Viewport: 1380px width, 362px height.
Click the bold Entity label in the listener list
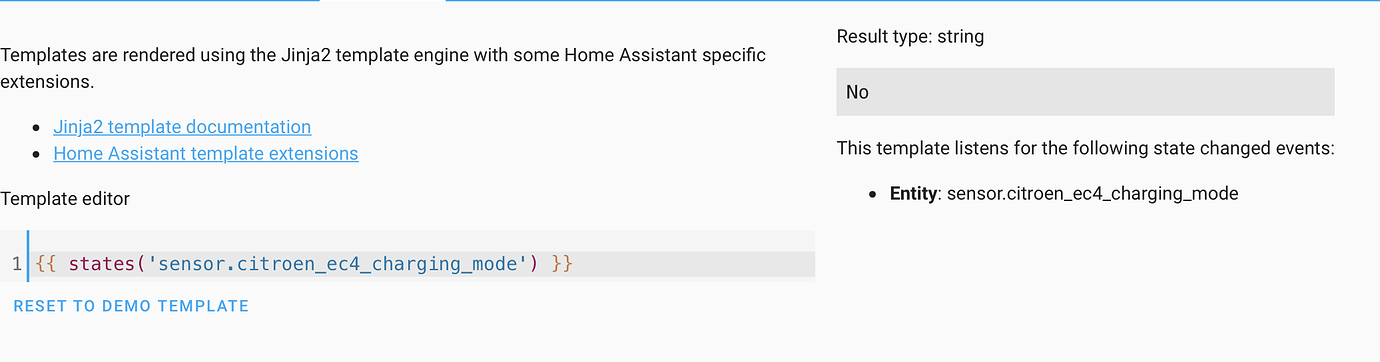click(913, 194)
